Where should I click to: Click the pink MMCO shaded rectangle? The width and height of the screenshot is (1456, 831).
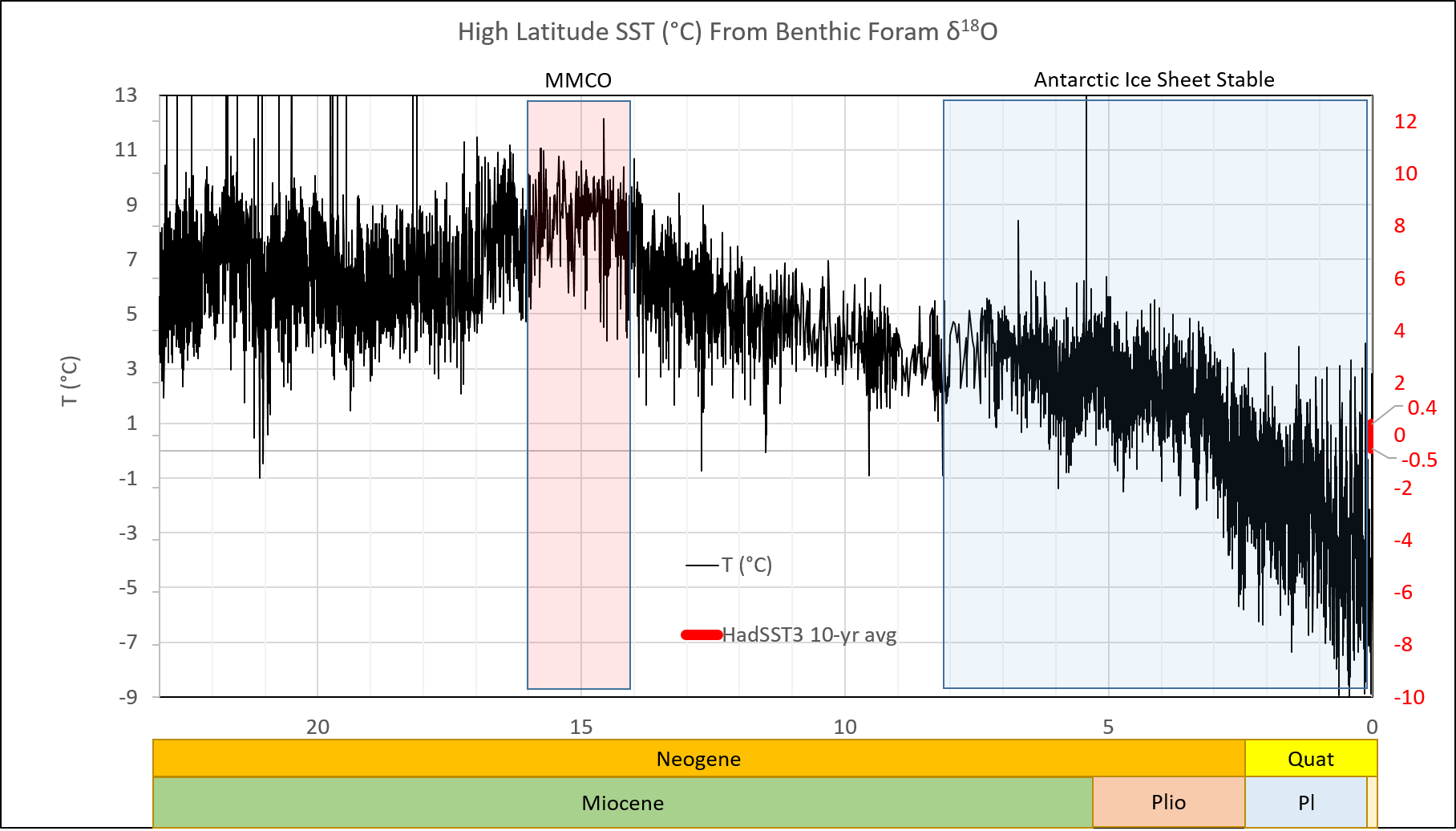point(578,481)
